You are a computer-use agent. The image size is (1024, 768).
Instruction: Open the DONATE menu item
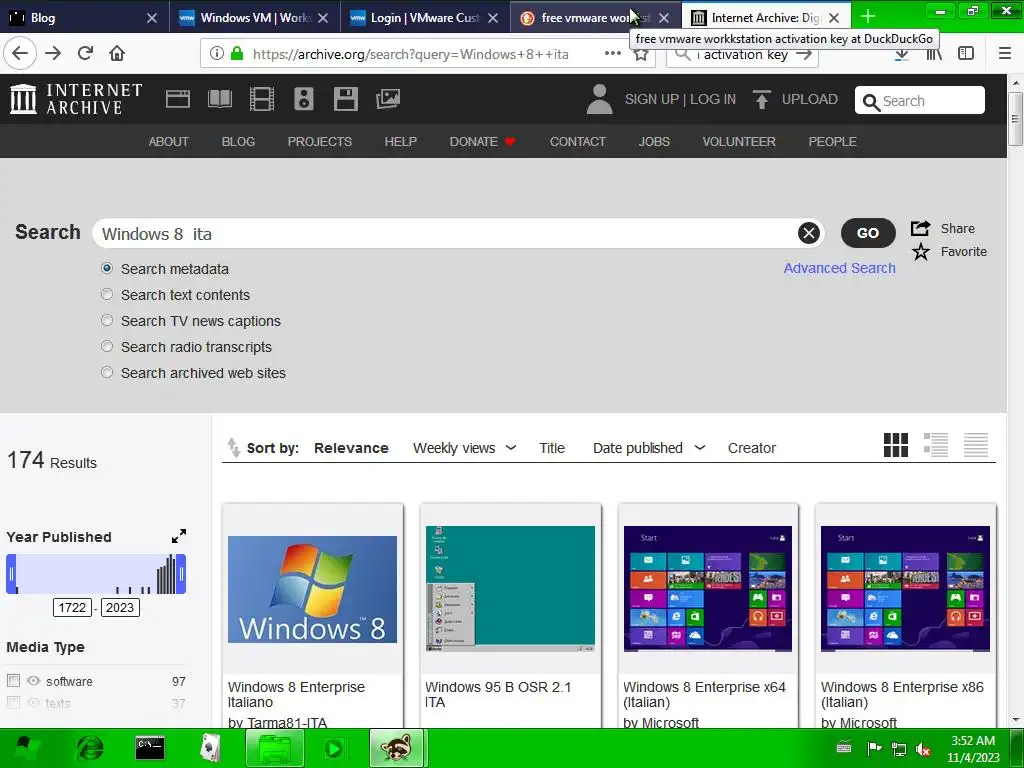coord(483,141)
